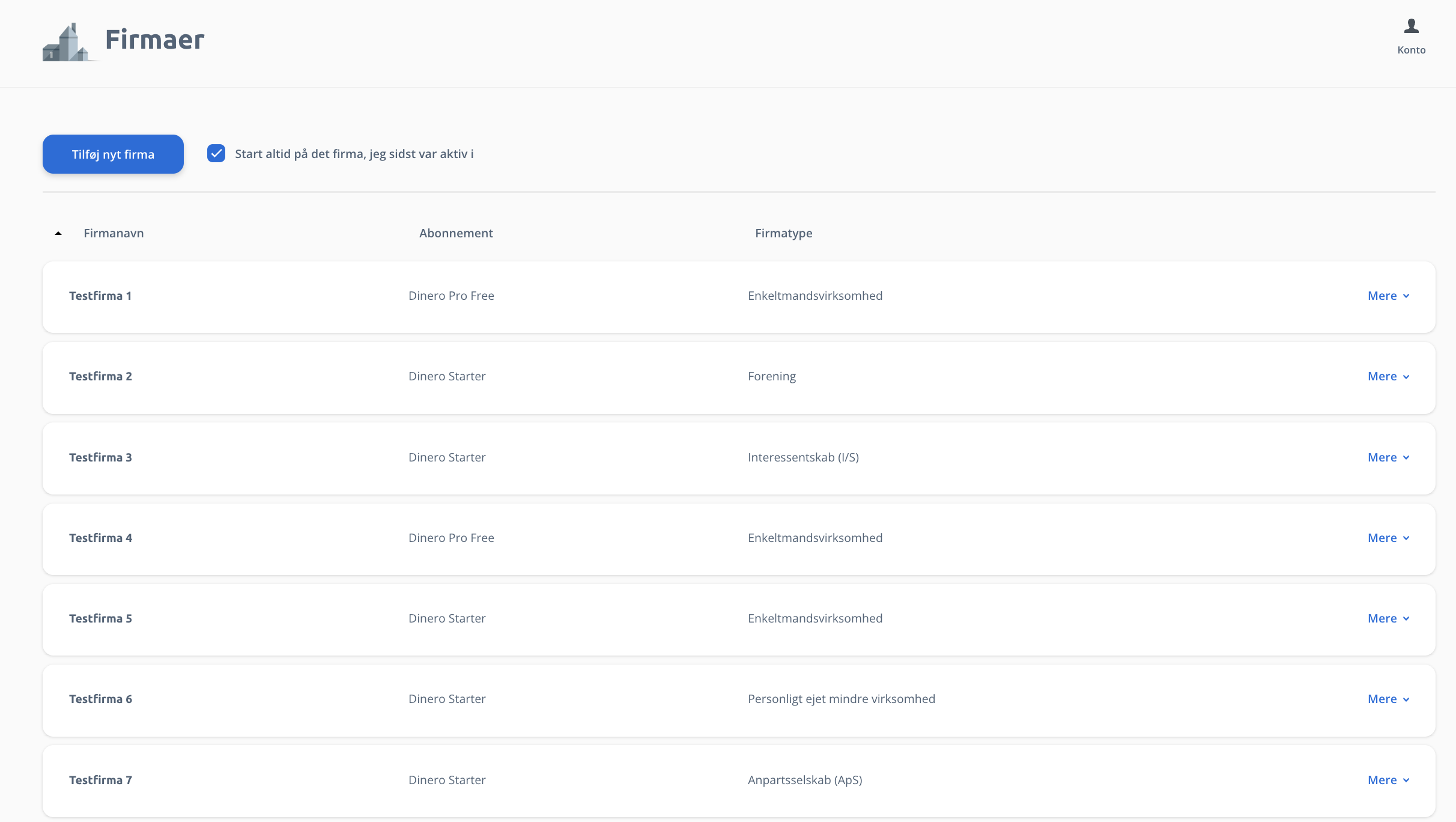Click the Firmaer page title
This screenshot has height=822, width=1456.
tap(155, 40)
